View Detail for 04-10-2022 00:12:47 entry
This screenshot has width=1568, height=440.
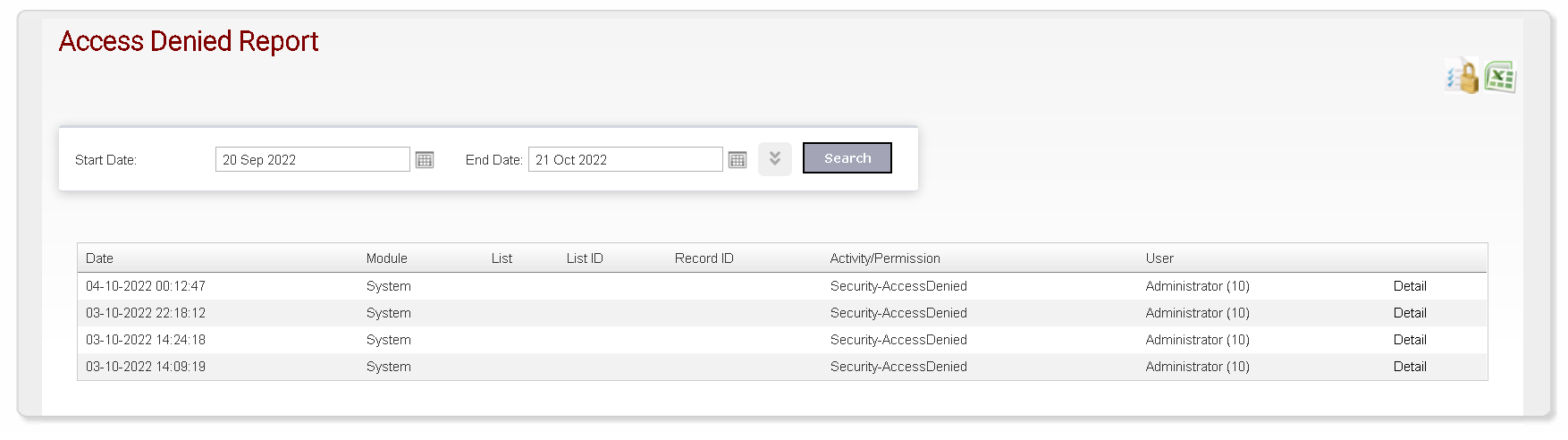[x=1410, y=286]
